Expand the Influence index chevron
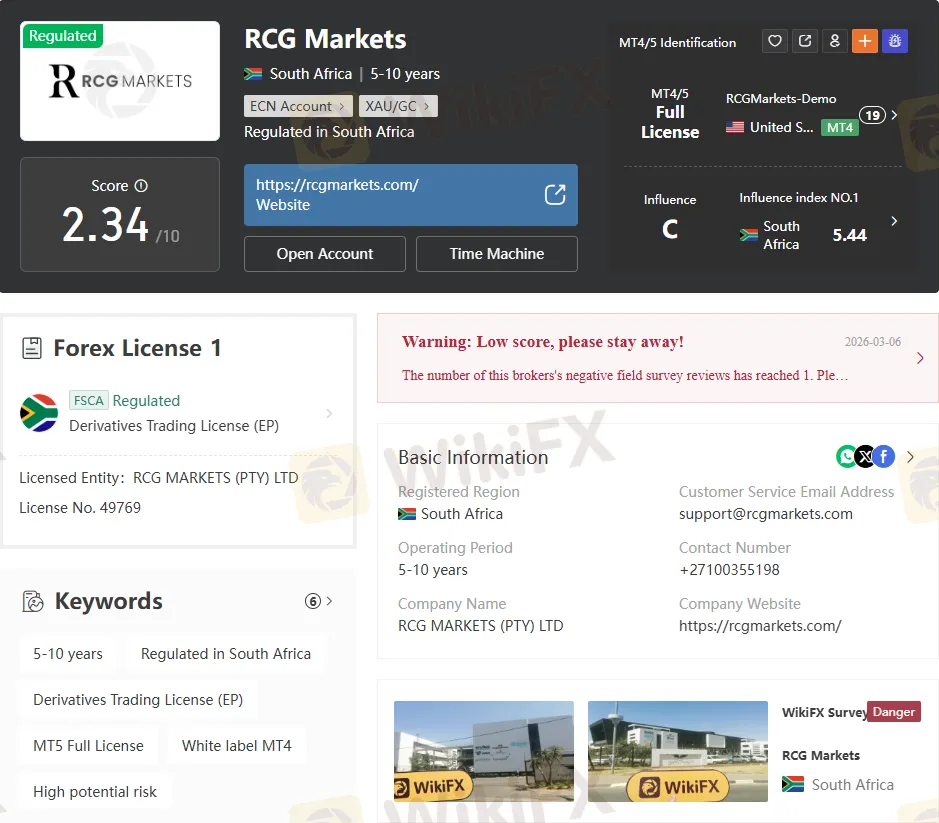Image resolution: width=939 pixels, height=823 pixels. (894, 221)
